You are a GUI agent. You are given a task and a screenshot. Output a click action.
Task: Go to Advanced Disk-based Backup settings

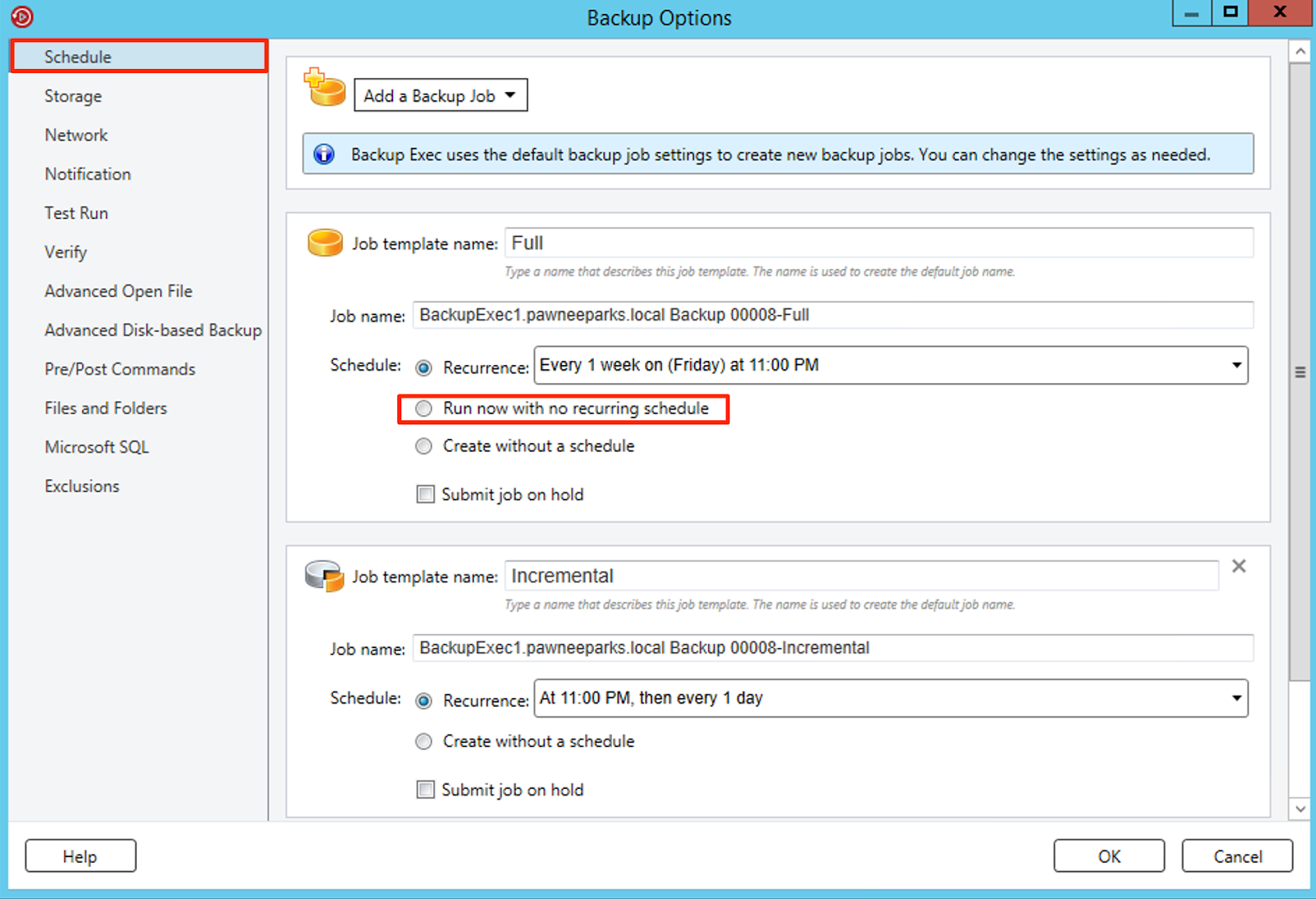153,330
